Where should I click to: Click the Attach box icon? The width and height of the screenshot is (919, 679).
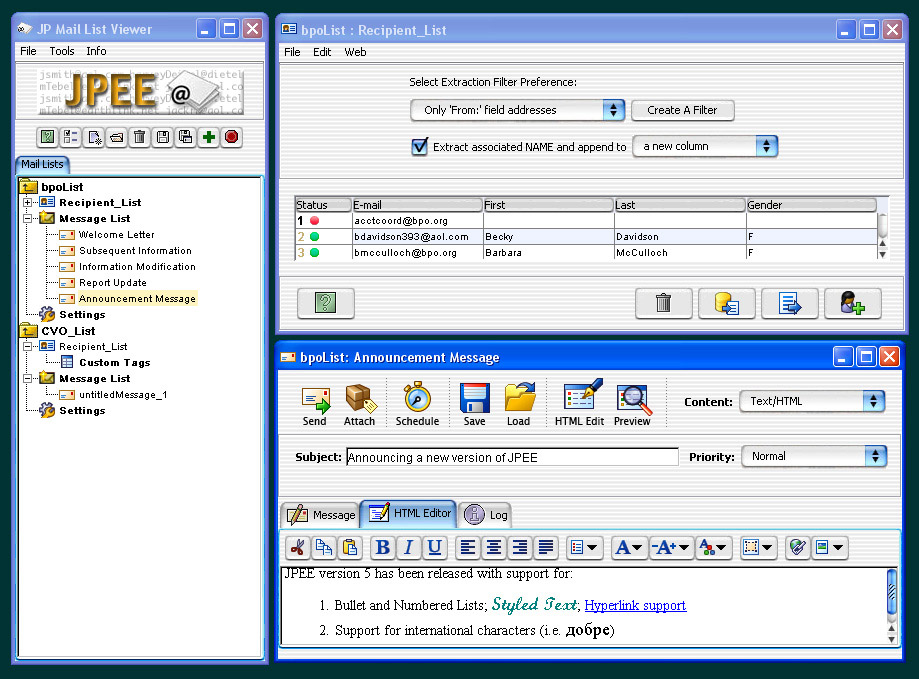pyautogui.click(x=359, y=405)
